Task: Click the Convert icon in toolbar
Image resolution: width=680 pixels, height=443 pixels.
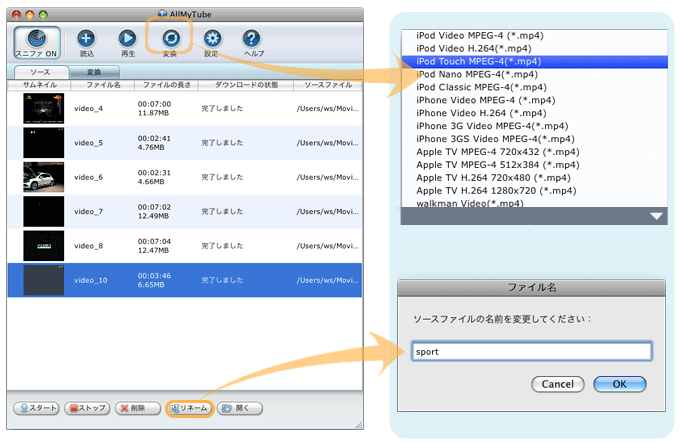Action: (171, 39)
